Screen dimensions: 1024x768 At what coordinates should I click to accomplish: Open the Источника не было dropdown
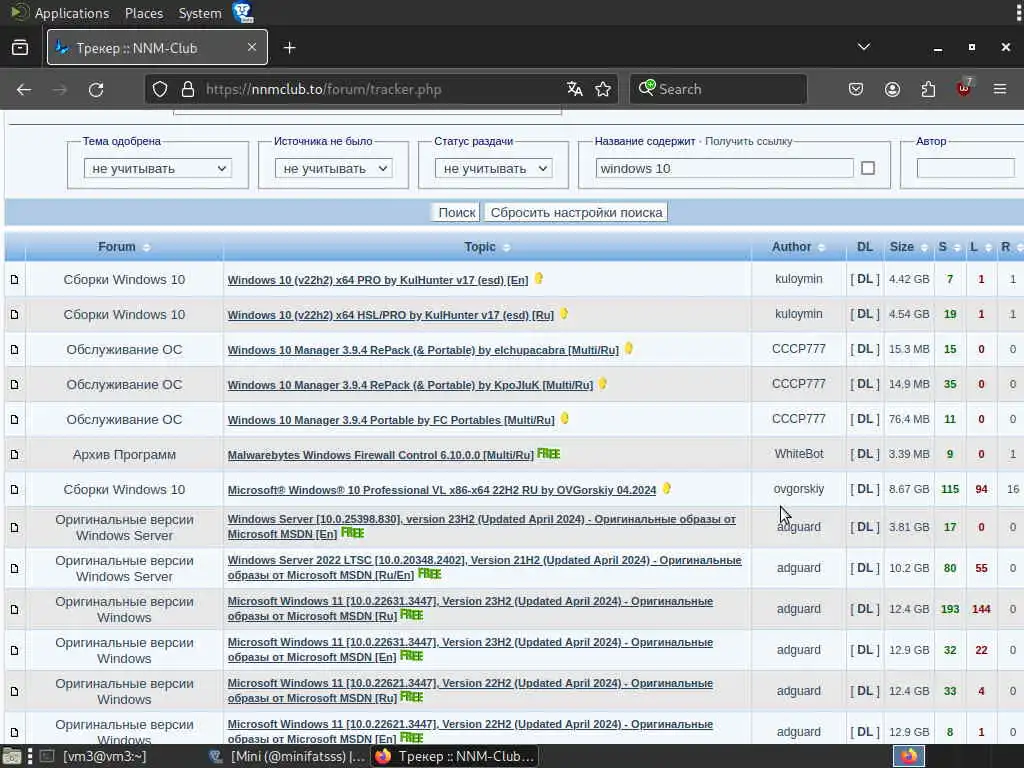point(334,168)
